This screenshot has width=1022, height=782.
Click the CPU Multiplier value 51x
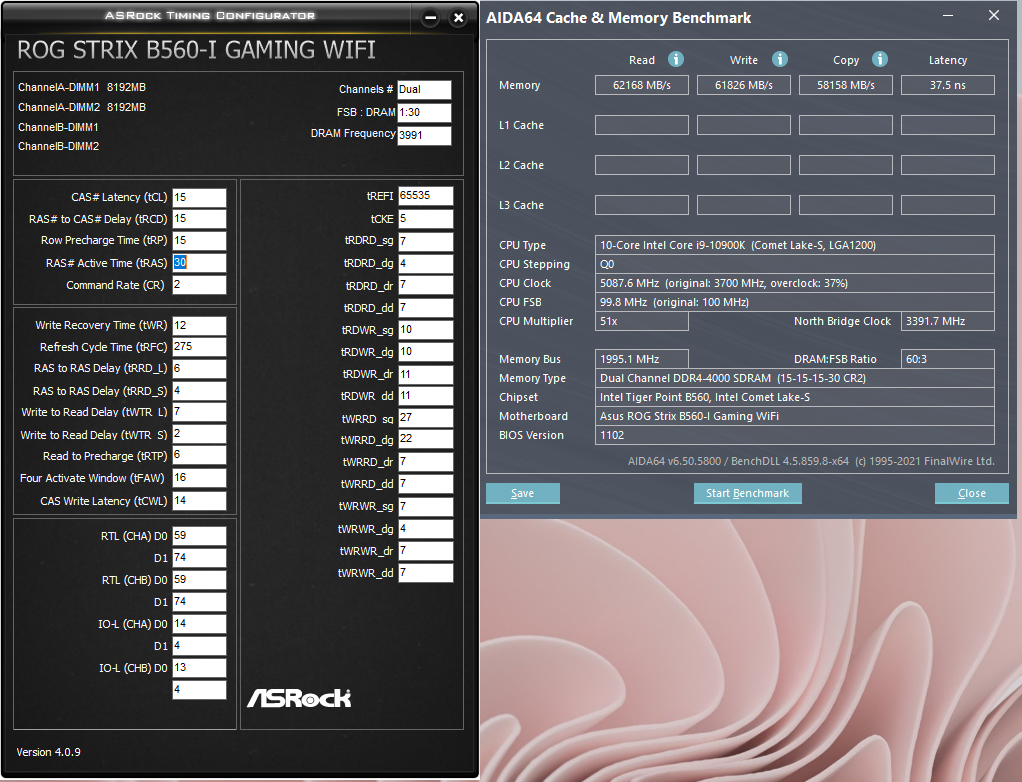642,321
